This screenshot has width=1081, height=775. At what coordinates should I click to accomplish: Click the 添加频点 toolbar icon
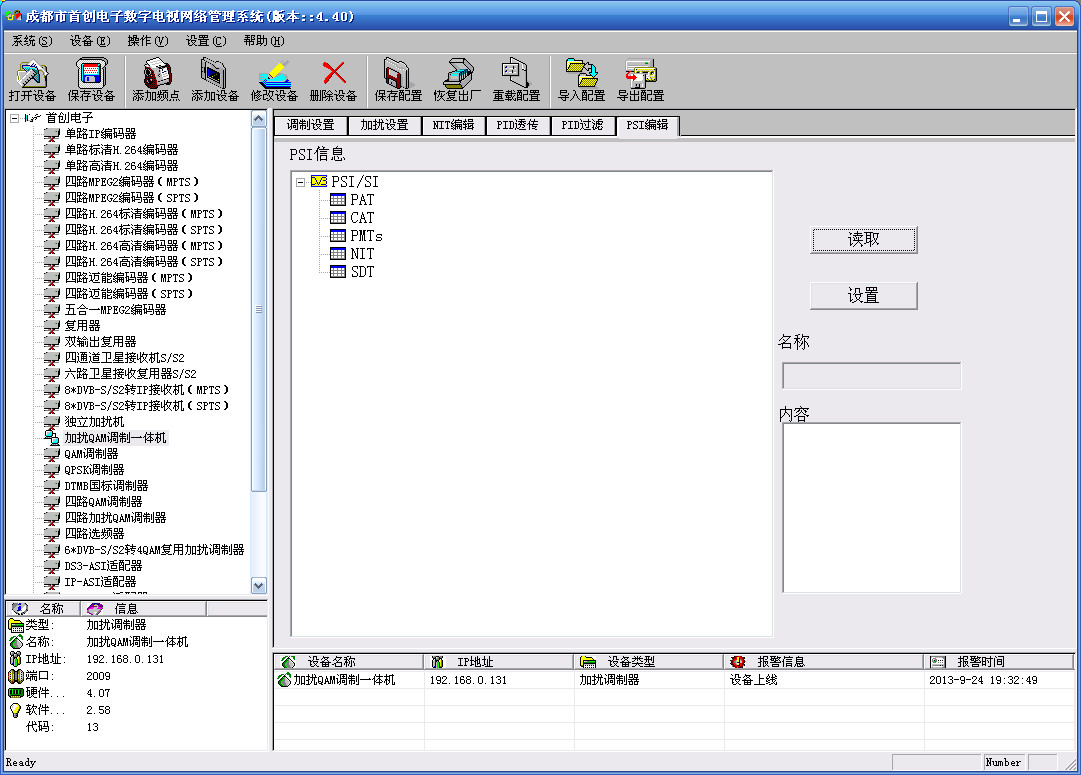tap(156, 74)
